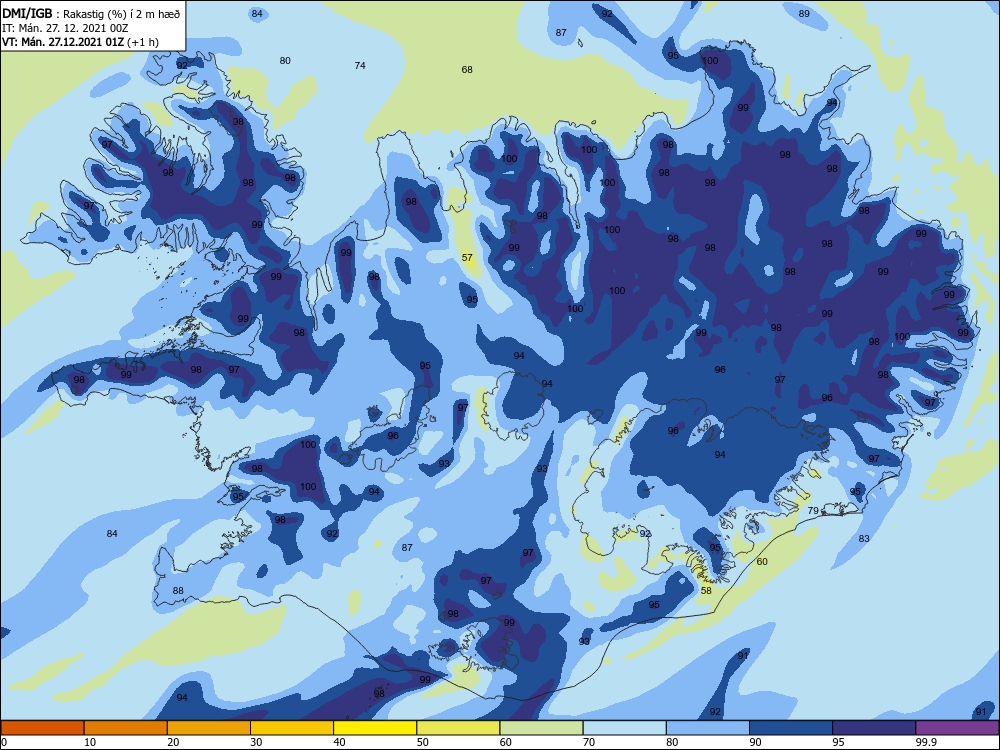Click the map humidity value '79'
Screen dimensions: 1000x750
tap(813, 511)
